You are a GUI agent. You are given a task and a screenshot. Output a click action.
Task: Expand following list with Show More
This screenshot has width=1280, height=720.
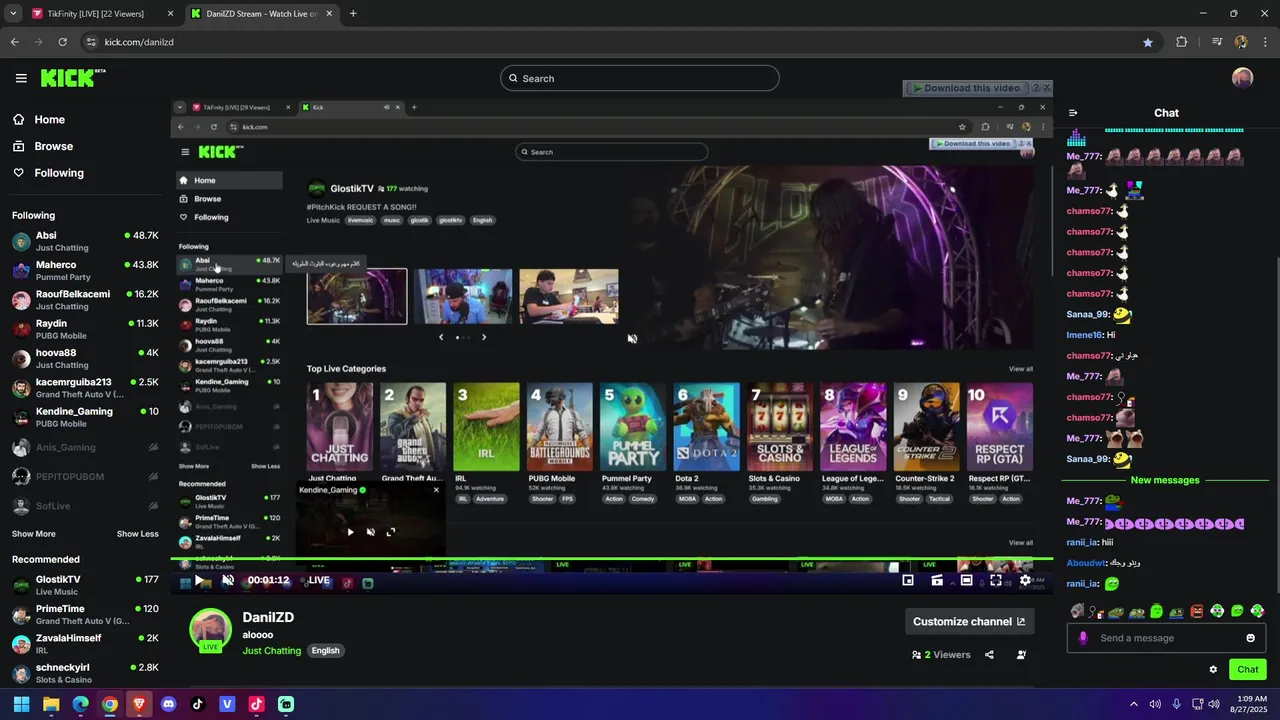[x=34, y=534]
